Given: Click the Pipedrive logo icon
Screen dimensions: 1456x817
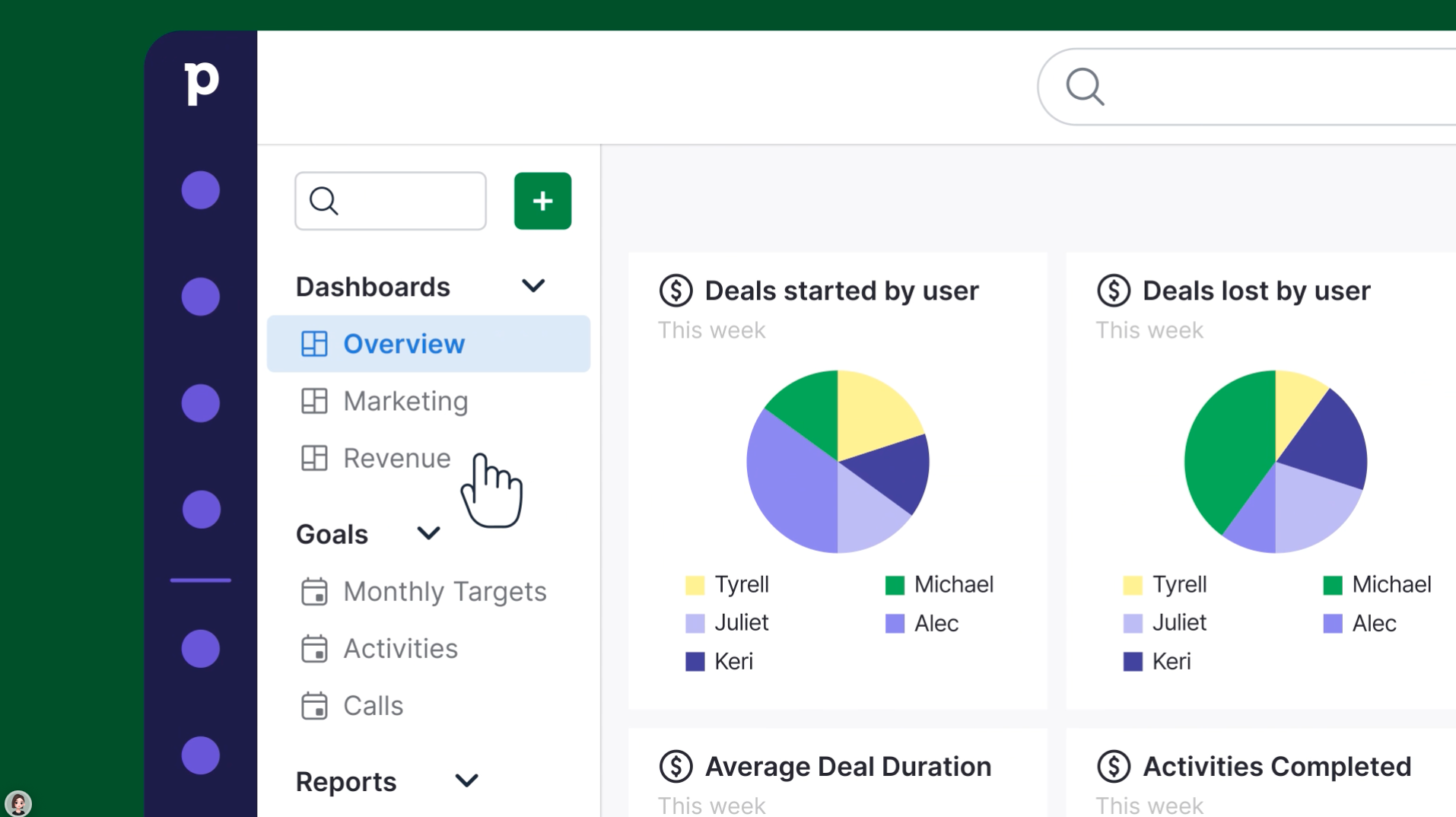Looking at the screenshot, I should point(202,83).
